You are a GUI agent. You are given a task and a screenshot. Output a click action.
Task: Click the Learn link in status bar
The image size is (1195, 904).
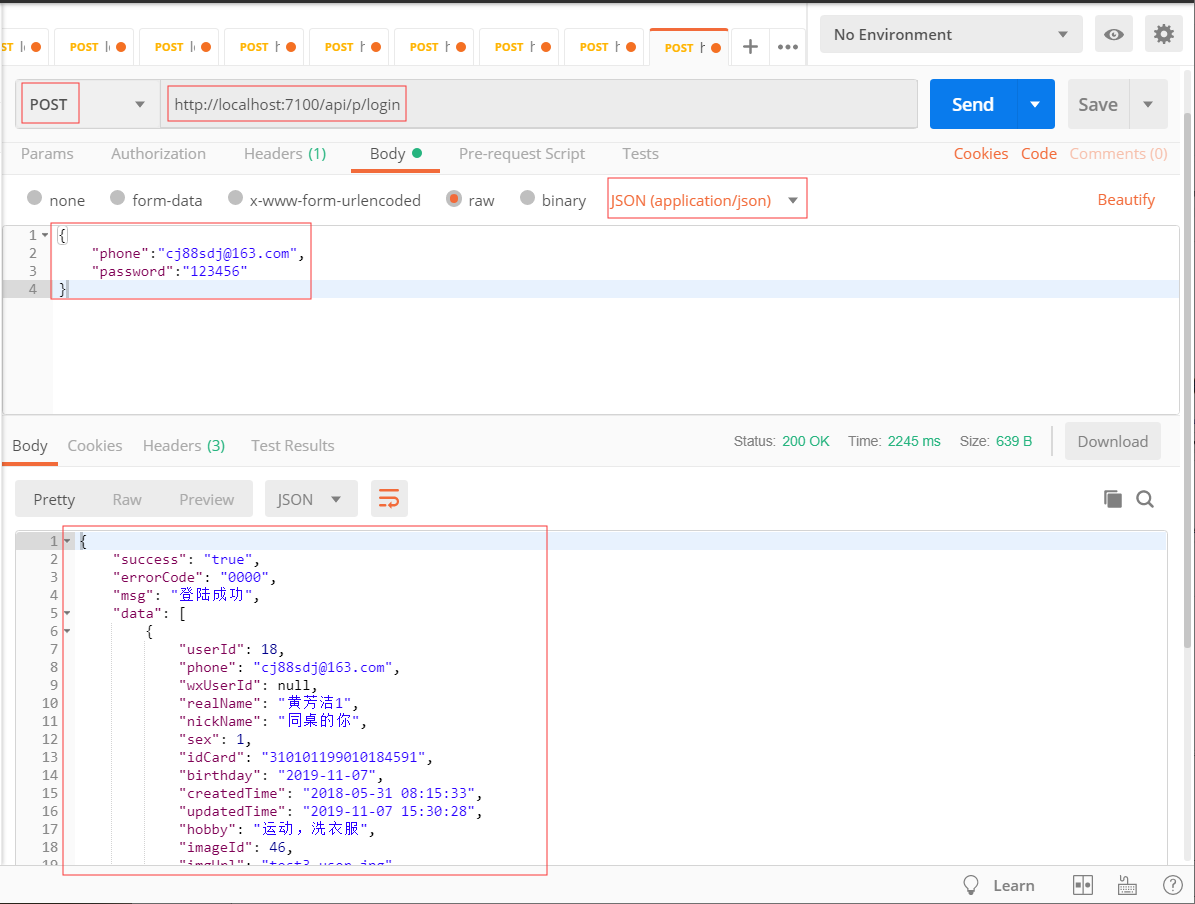point(1014,885)
